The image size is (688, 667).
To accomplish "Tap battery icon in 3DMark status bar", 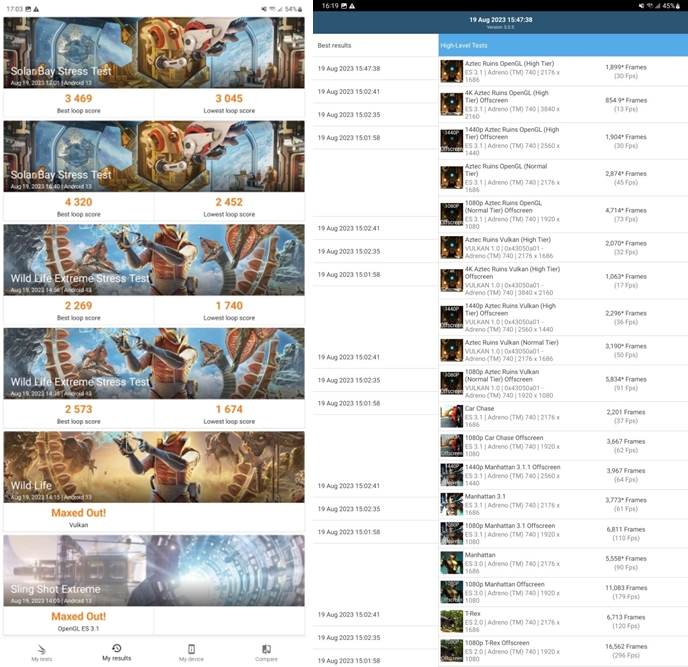I will pos(300,9).
